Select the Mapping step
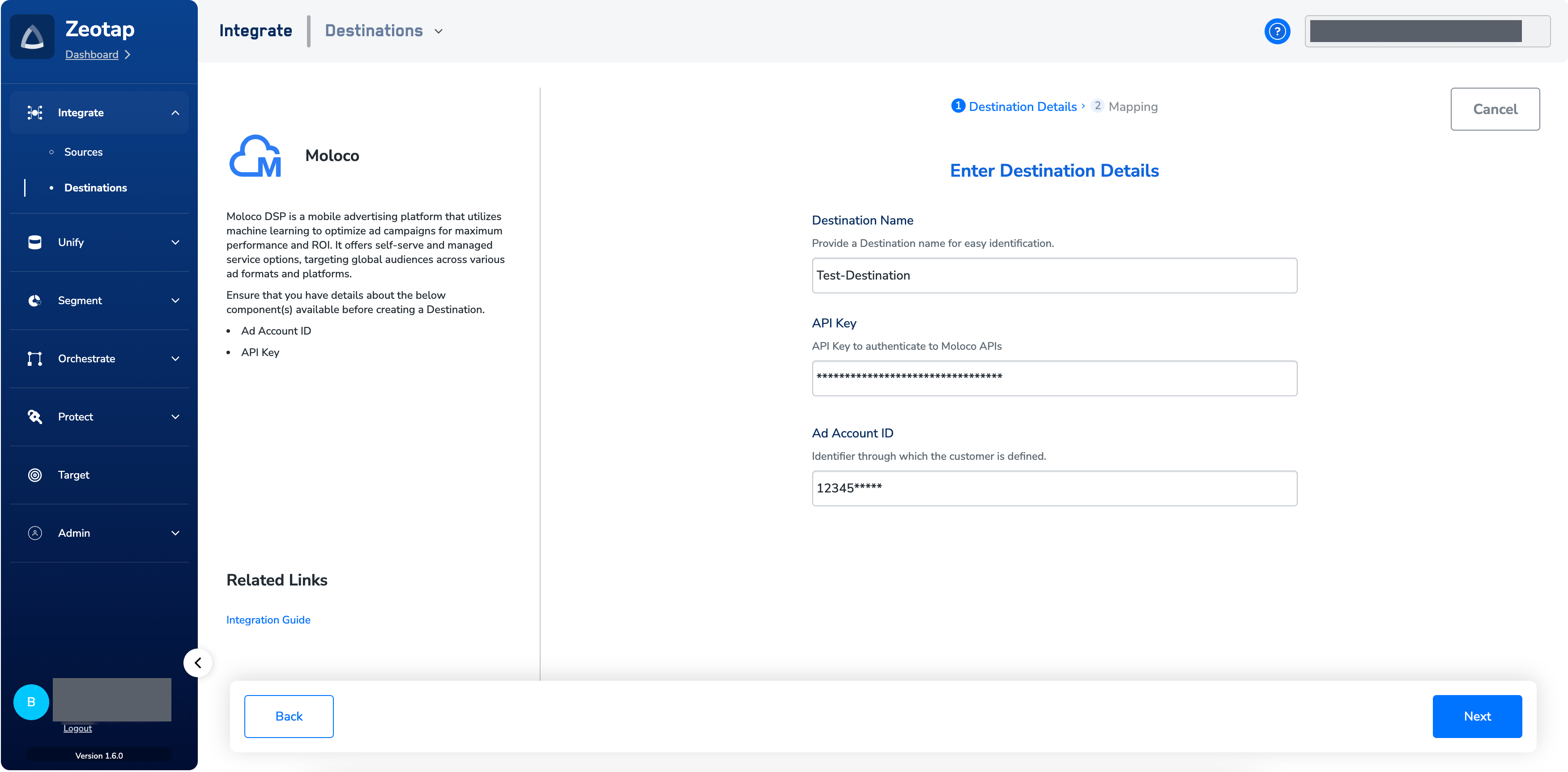 [x=1125, y=106]
